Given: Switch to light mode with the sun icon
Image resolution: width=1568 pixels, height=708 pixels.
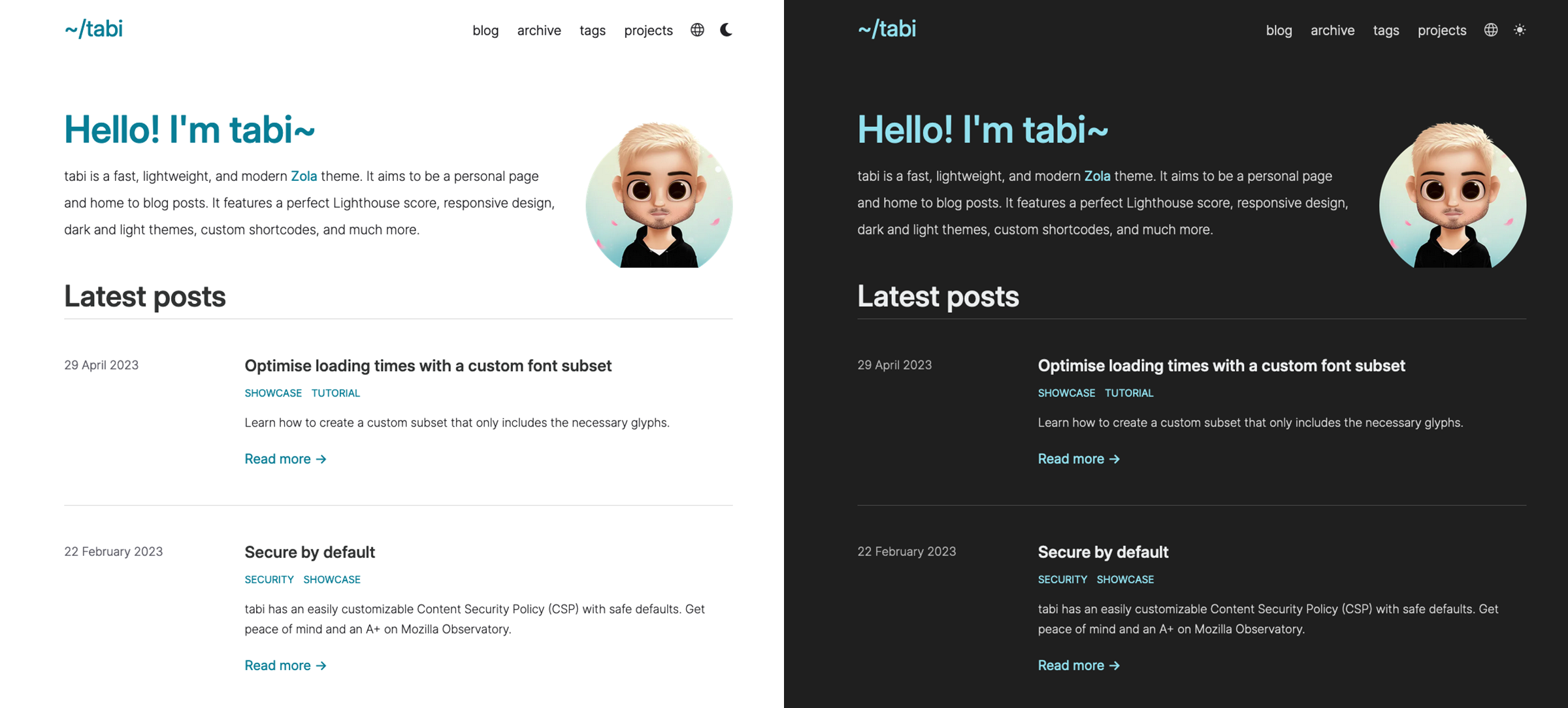Looking at the screenshot, I should pyautogui.click(x=1520, y=30).
